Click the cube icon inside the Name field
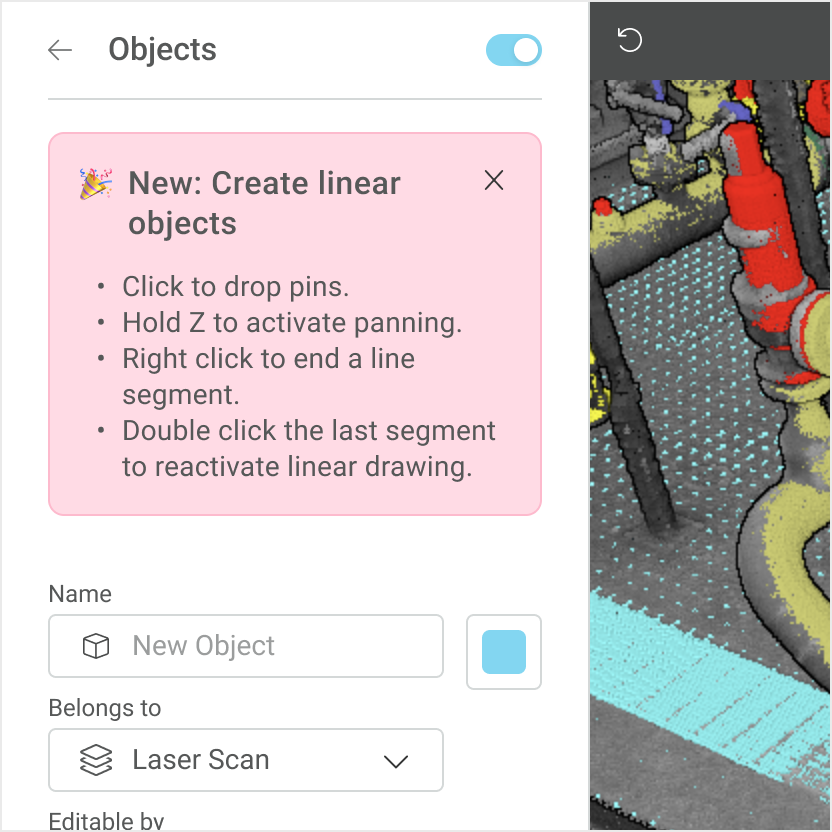Image resolution: width=832 pixels, height=832 pixels. click(x=95, y=646)
